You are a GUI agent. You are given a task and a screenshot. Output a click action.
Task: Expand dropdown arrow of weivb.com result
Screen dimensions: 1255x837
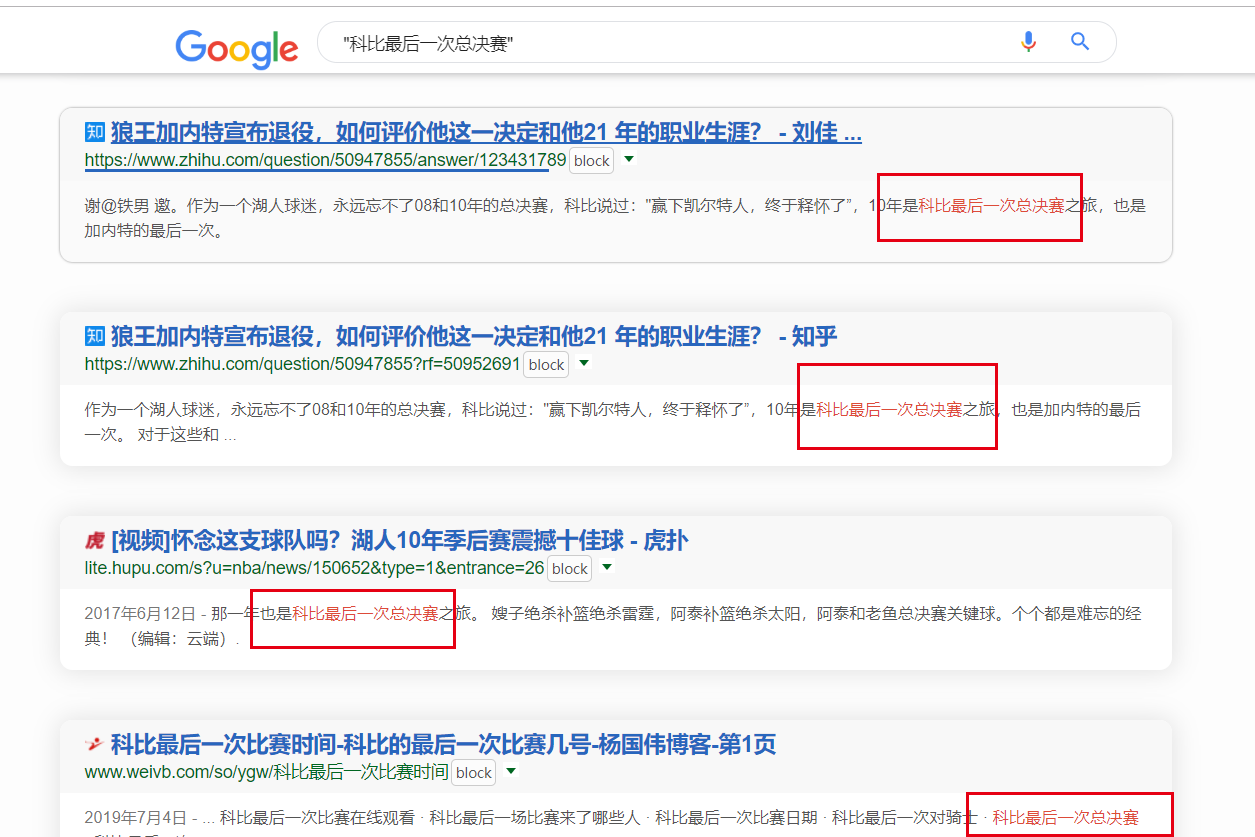pos(511,771)
